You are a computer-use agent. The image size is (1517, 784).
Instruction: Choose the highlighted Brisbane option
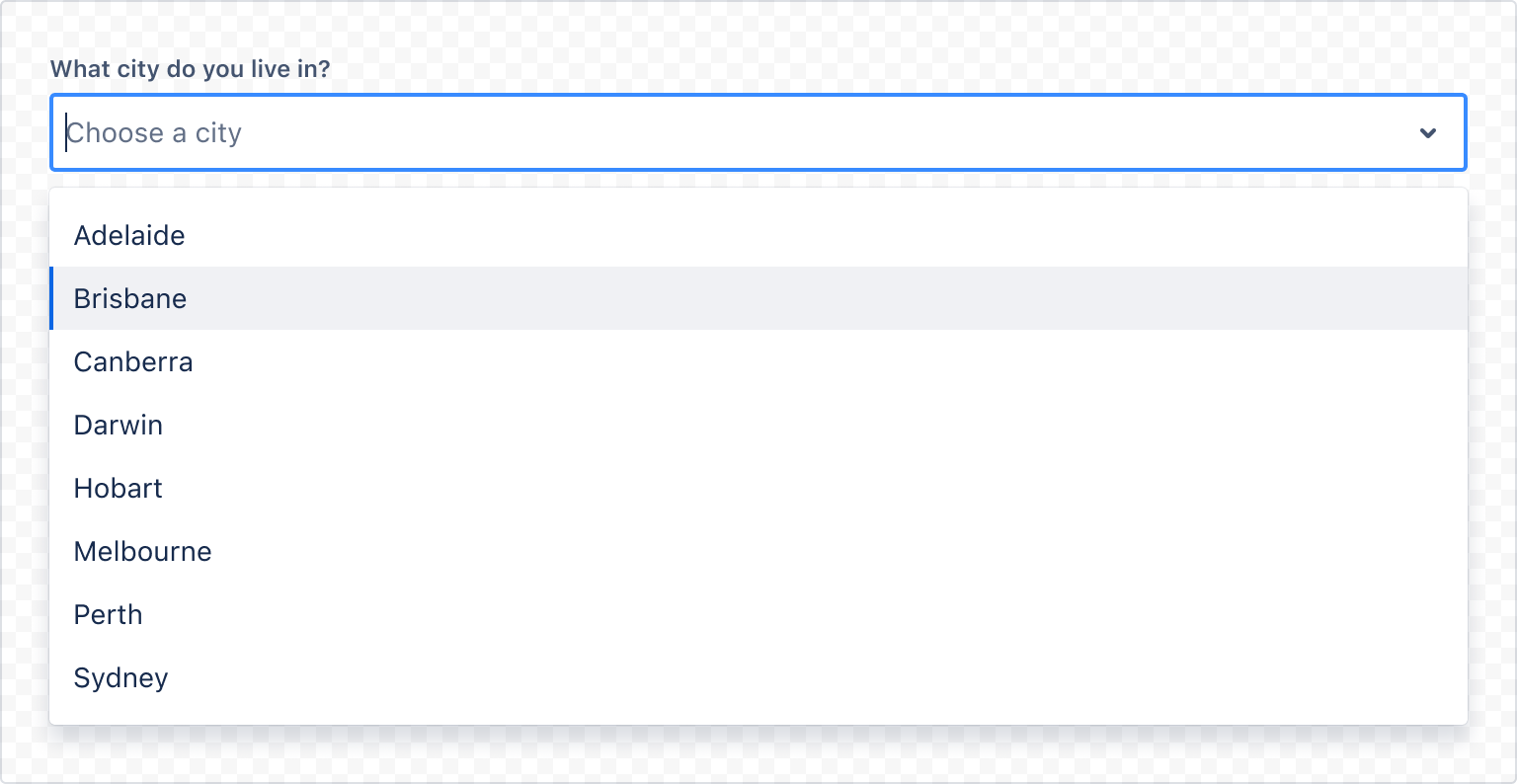(129, 298)
